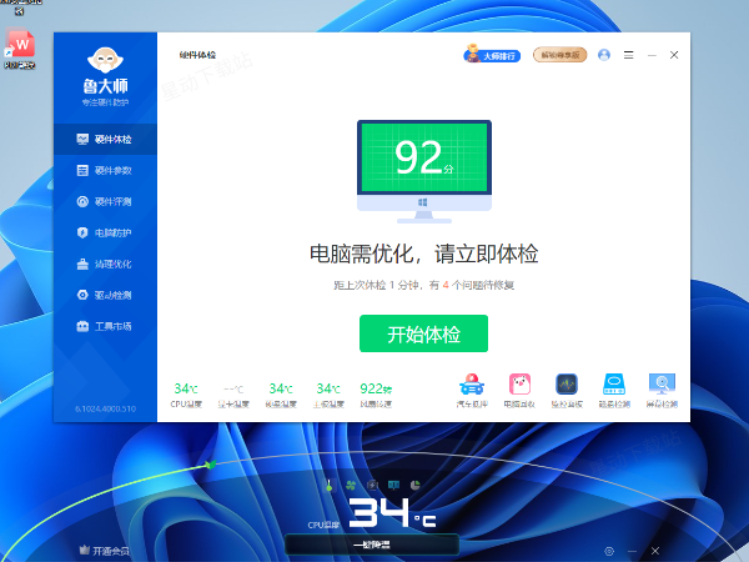Select 清理优化 in the sidebar
This screenshot has width=749, height=562.
105,264
